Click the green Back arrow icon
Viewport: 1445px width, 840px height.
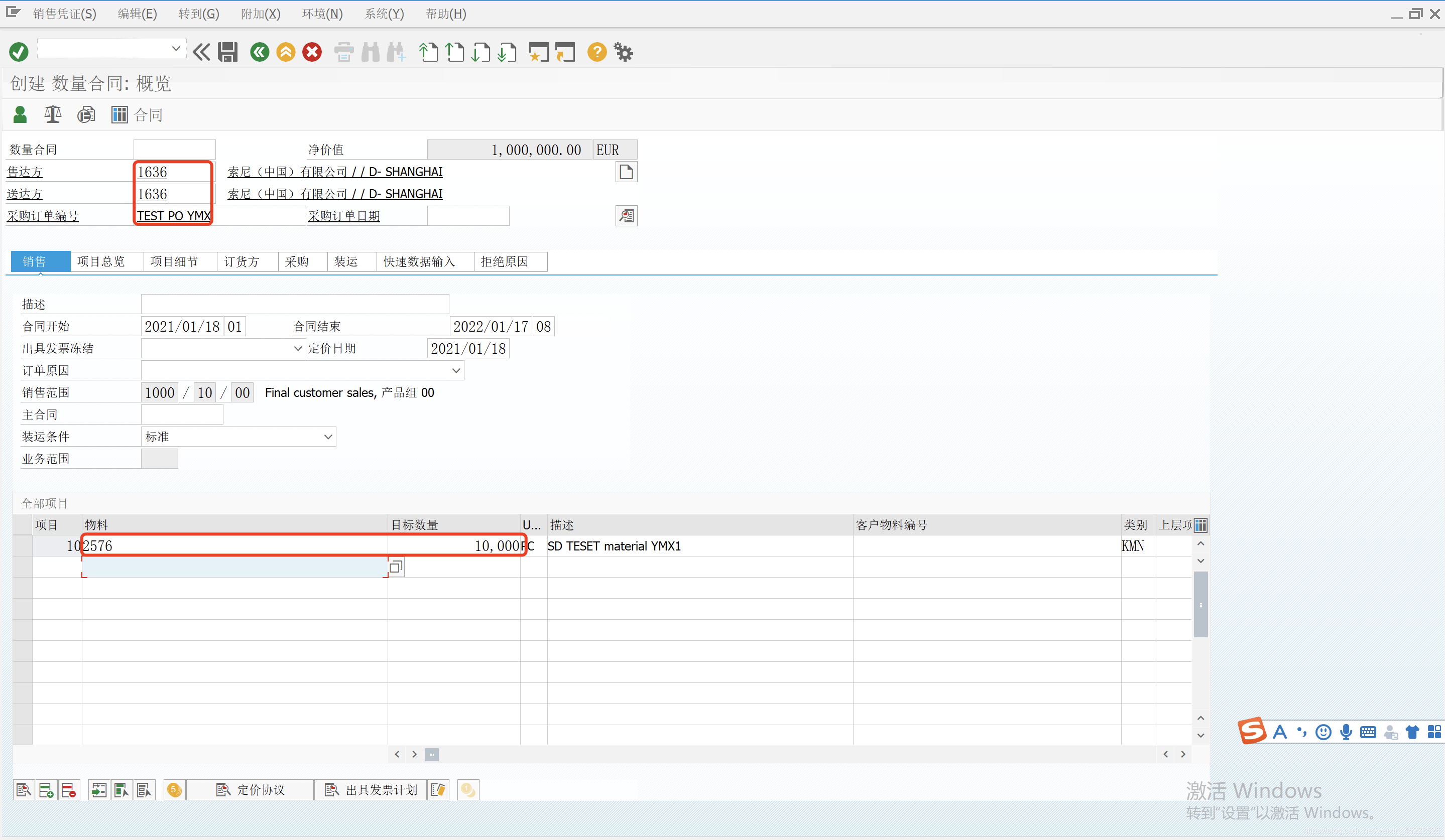click(x=259, y=52)
